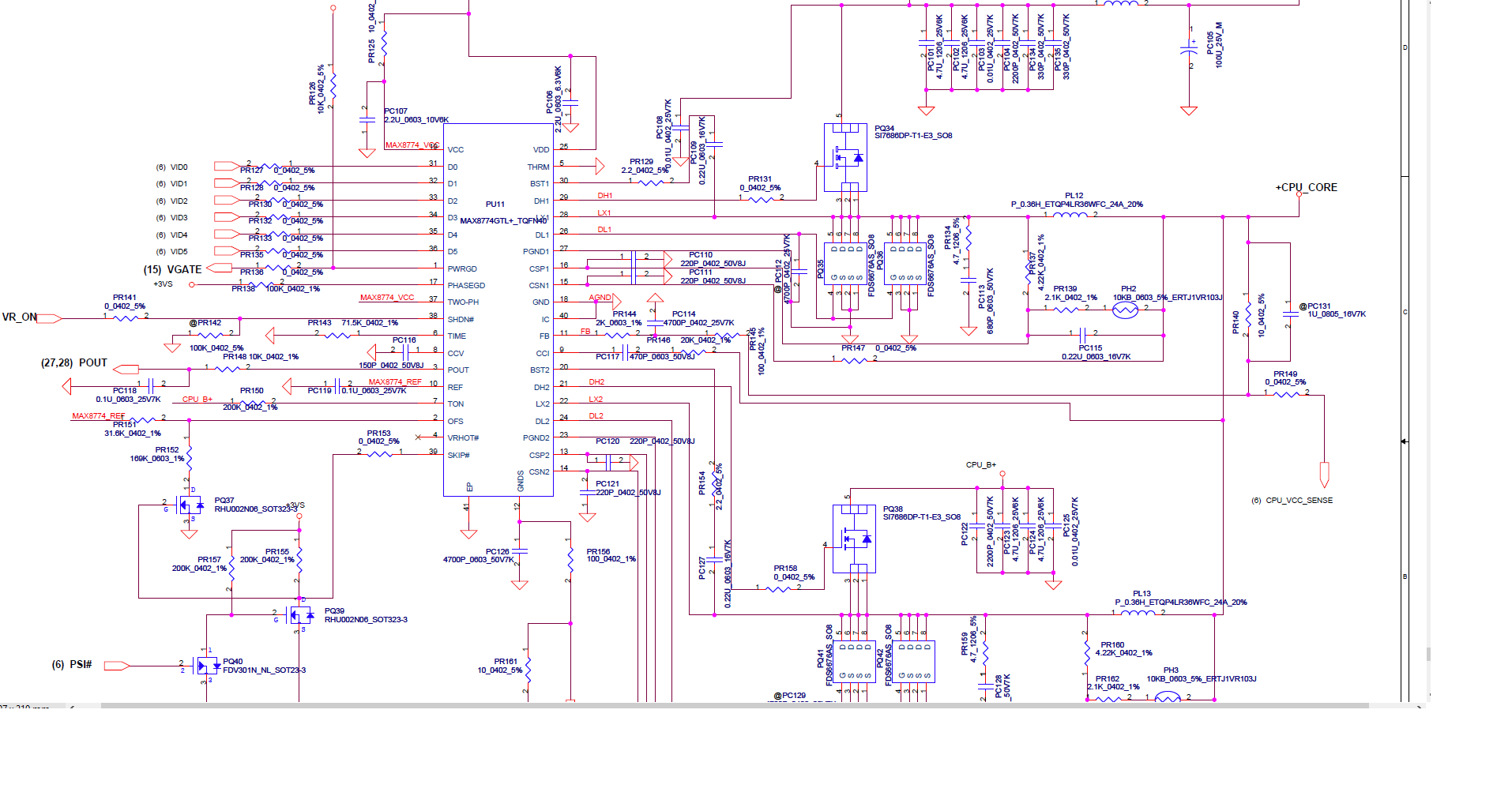The height and width of the screenshot is (796, 1512).
Task: Click the PR125 resistor label
Action: (371, 52)
